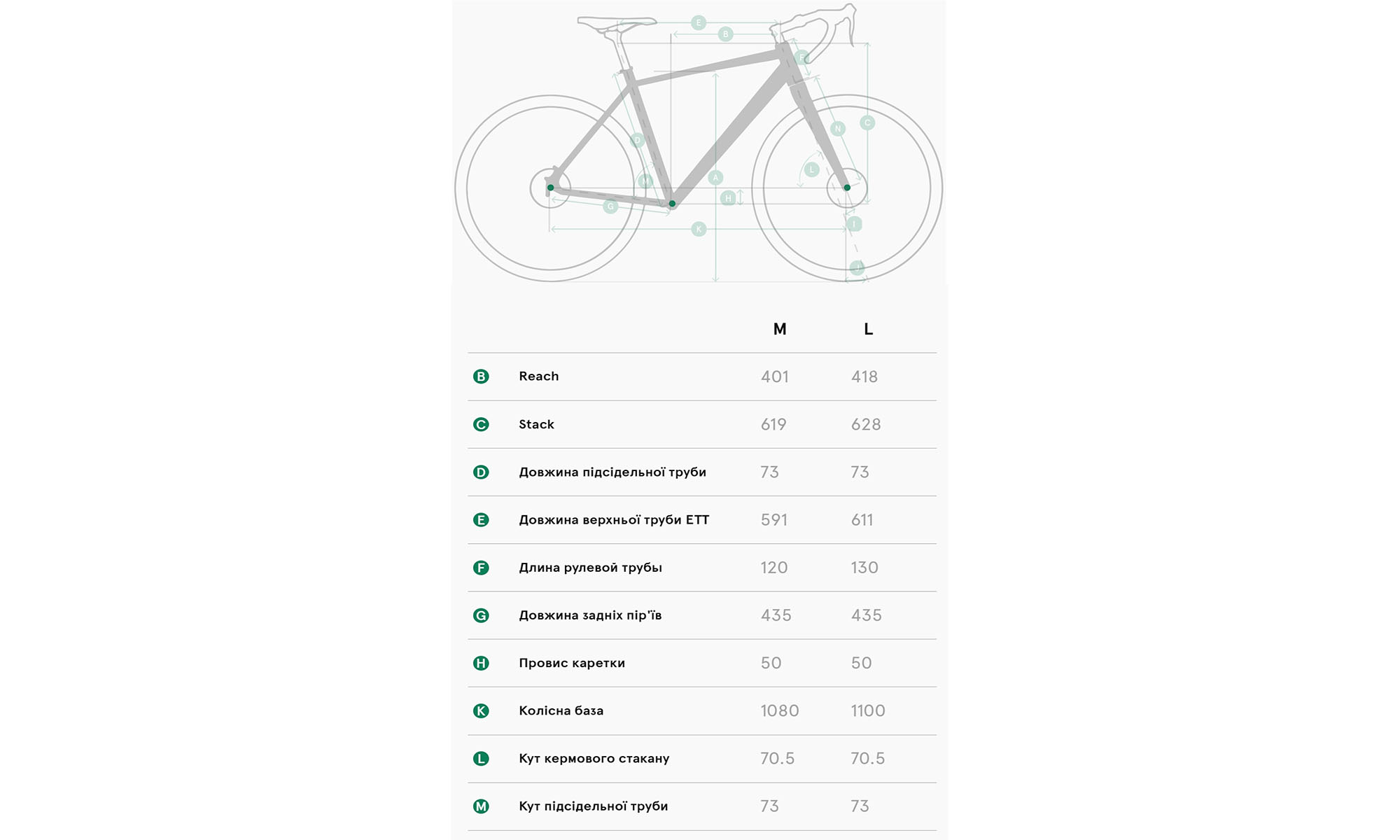Click the Длина рулевой трубы label

590,568
